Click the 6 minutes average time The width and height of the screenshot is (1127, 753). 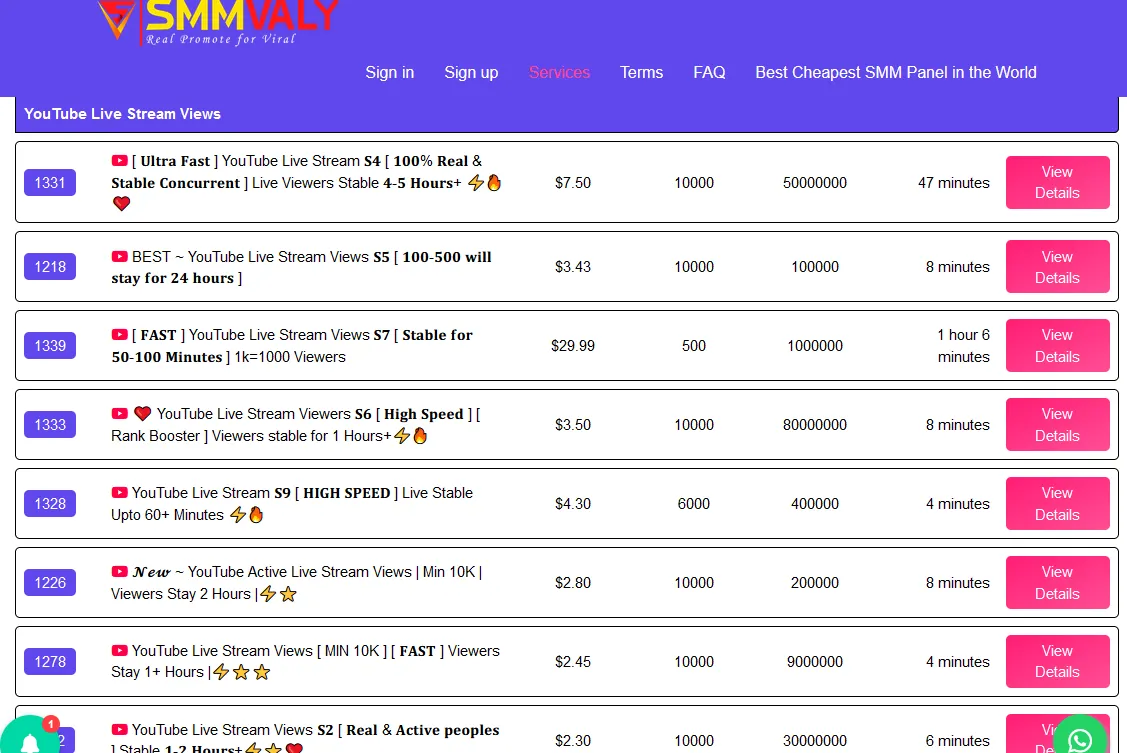pos(957,741)
